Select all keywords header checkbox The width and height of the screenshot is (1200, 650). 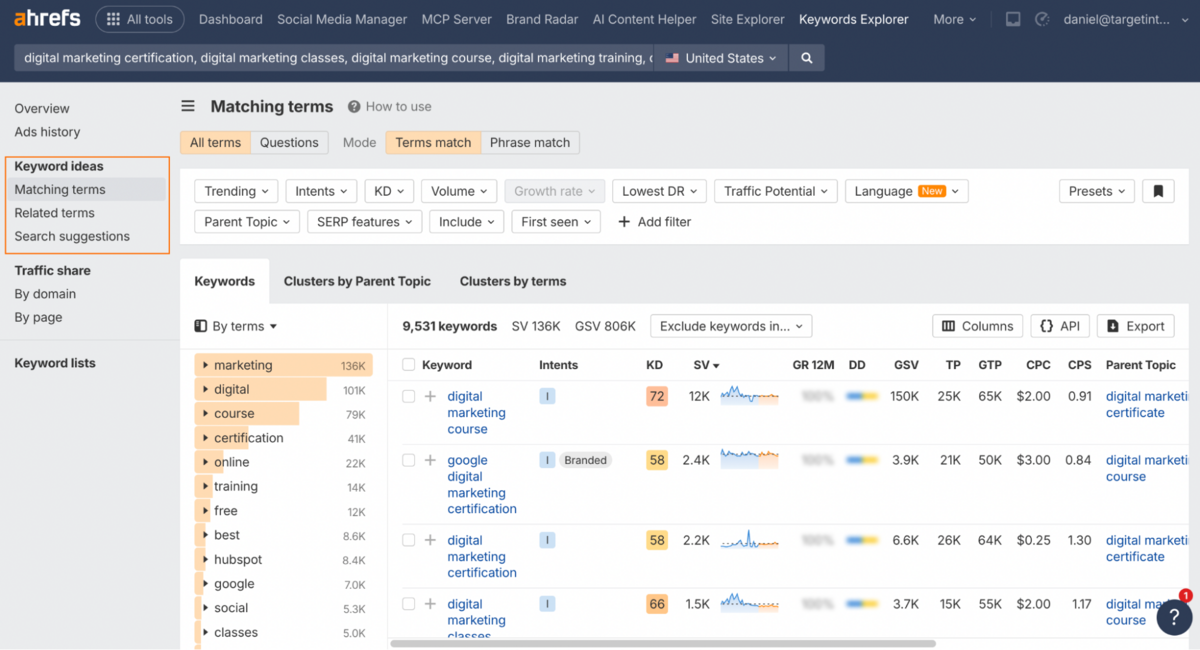click(x=408, y=365)
